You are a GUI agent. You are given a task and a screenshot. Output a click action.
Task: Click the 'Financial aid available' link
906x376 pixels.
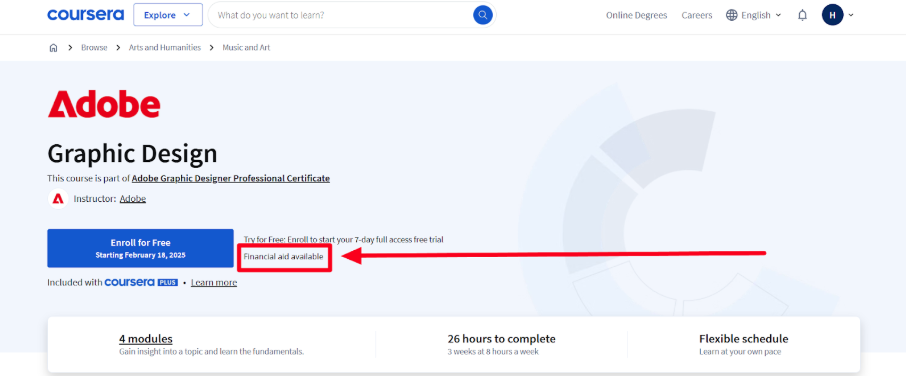tap(283, 256)
